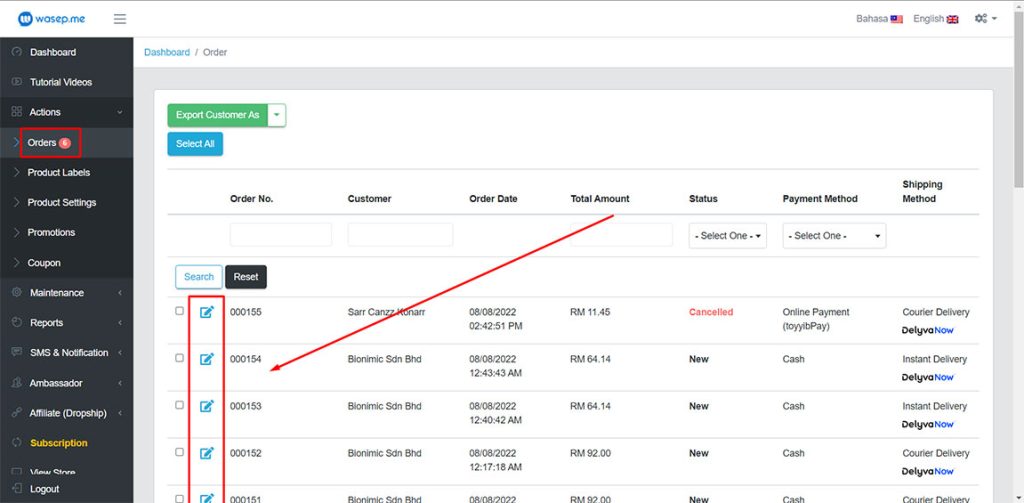Open Product Settings in the sidebar

[x=67, y=203]
